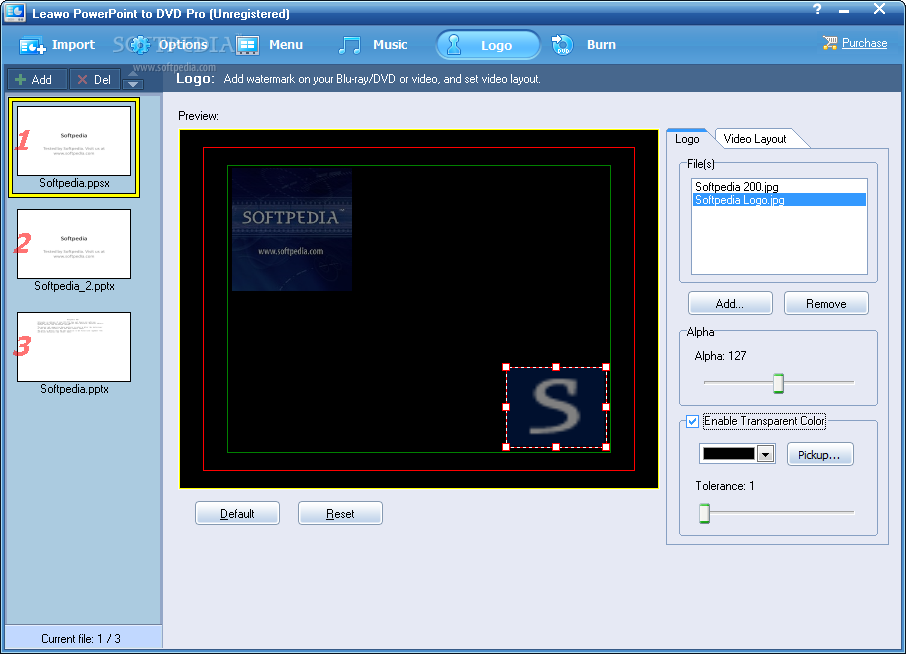Screen dimensions: 906x654
Task: Click the app logo in title bar
Action: (14, 12)
